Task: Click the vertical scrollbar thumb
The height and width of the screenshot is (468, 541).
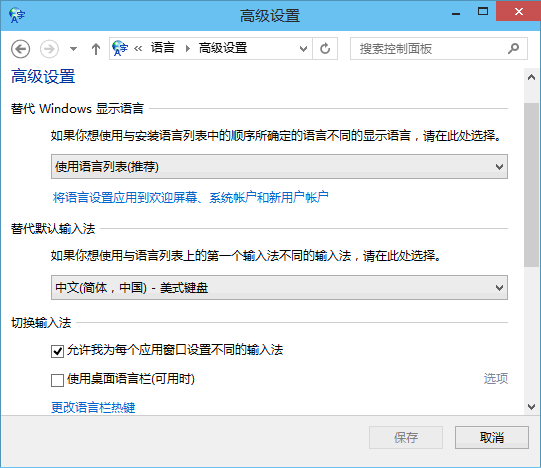Action: click(531, 185)
